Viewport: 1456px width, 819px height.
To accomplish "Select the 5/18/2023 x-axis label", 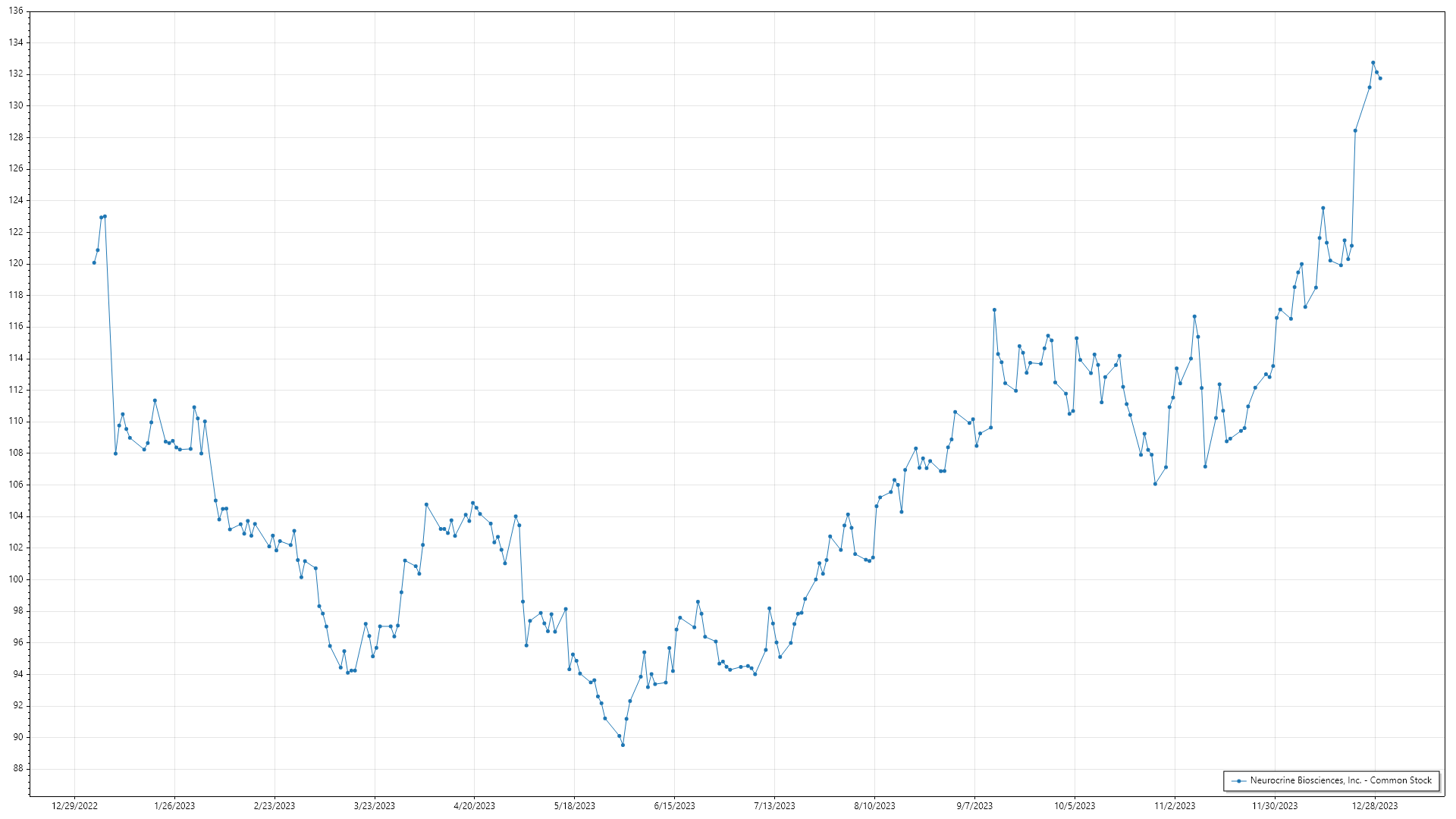I will (574, 806).
